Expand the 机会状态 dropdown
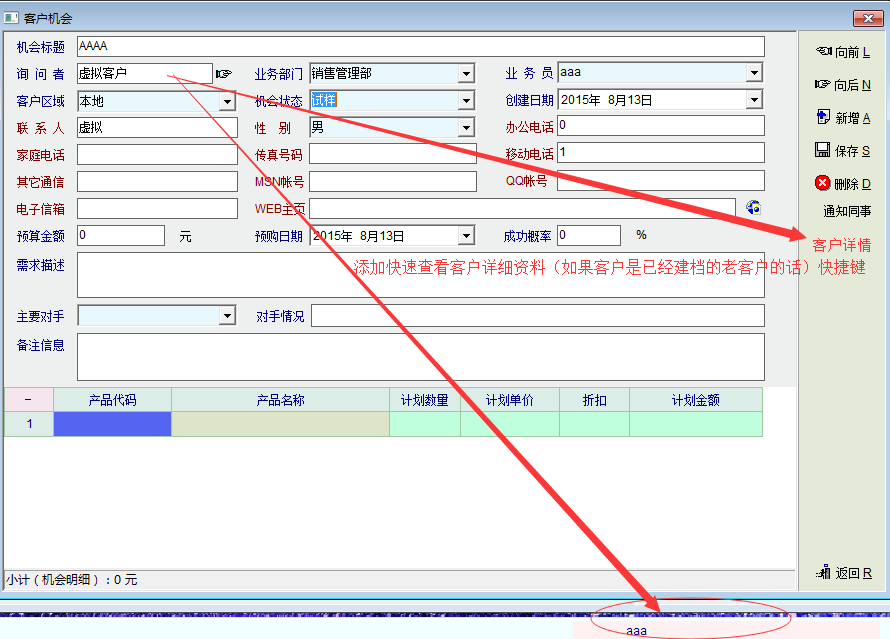 coord(465,100)
